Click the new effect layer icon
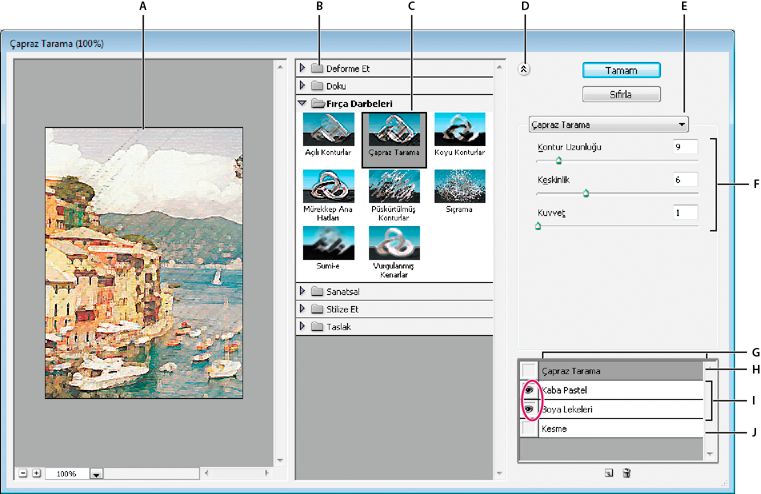 click(609, 473)
